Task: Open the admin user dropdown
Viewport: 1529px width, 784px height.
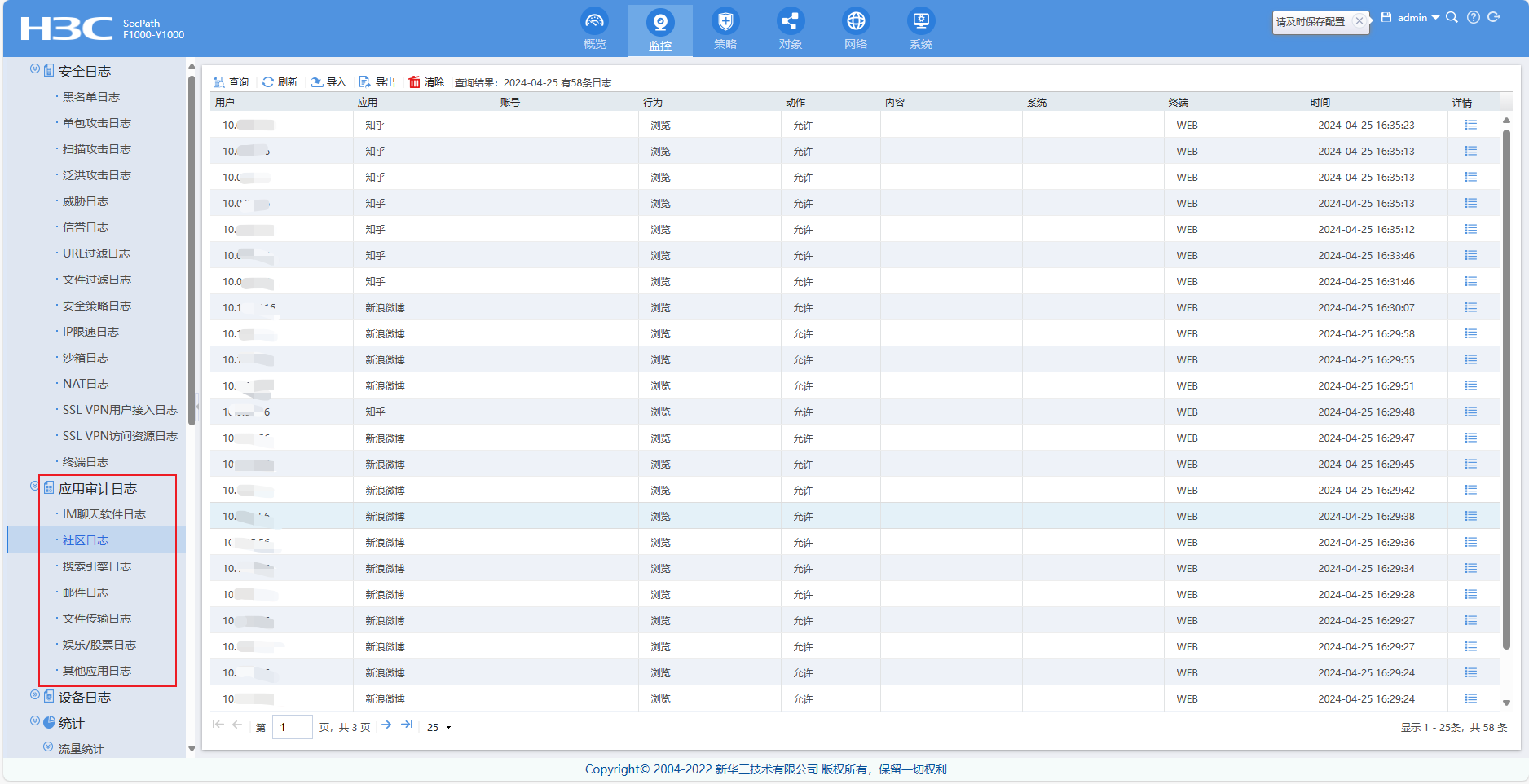Action: coord(1418,17)
